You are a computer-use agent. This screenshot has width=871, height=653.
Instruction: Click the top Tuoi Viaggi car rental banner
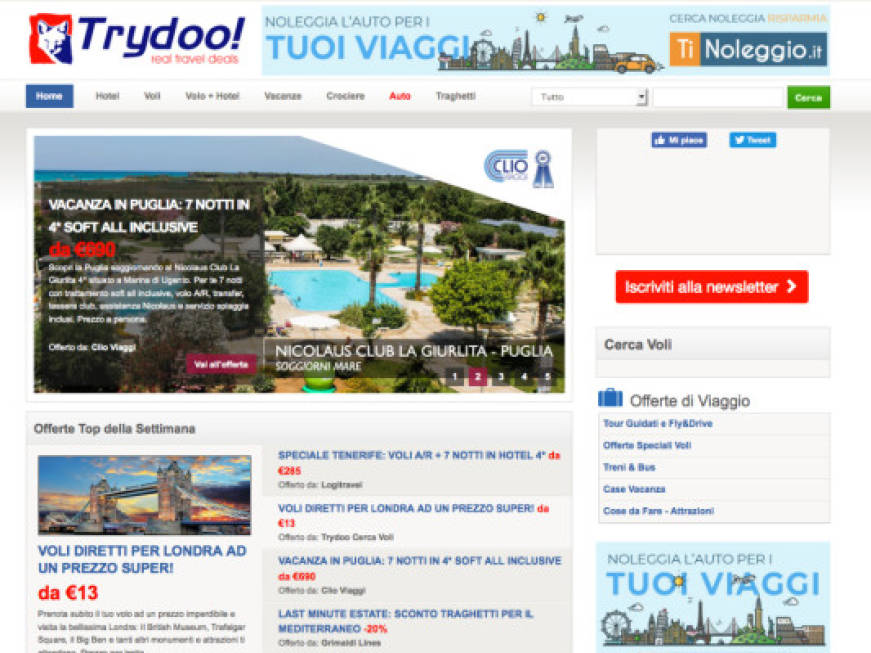click(545, 41)
